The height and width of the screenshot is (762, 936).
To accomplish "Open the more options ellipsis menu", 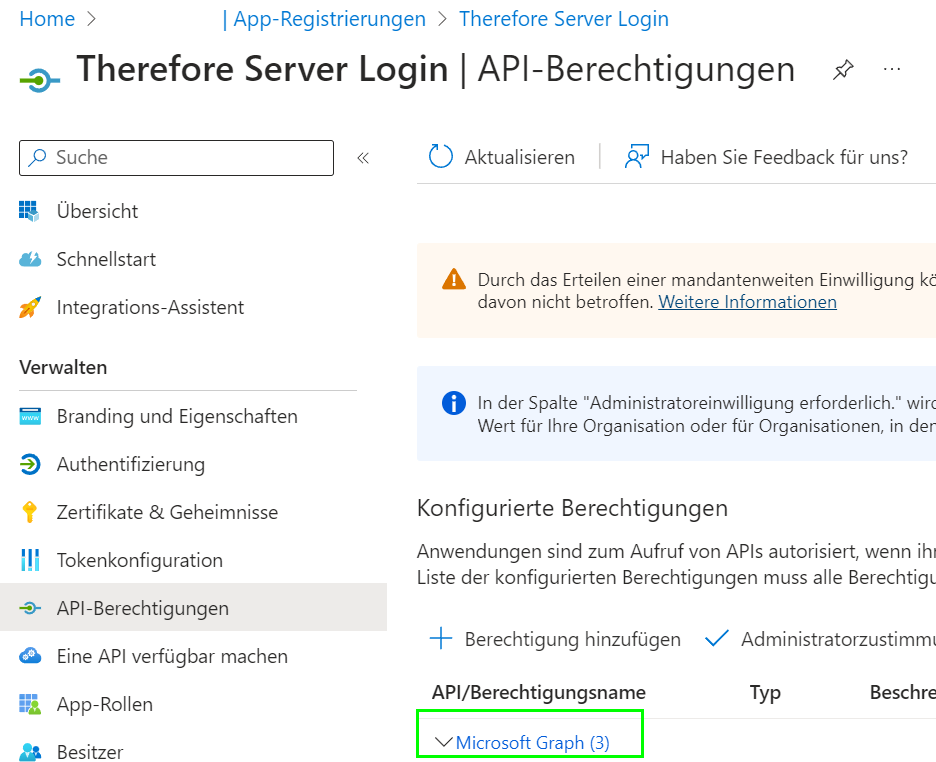I will 892,69.
